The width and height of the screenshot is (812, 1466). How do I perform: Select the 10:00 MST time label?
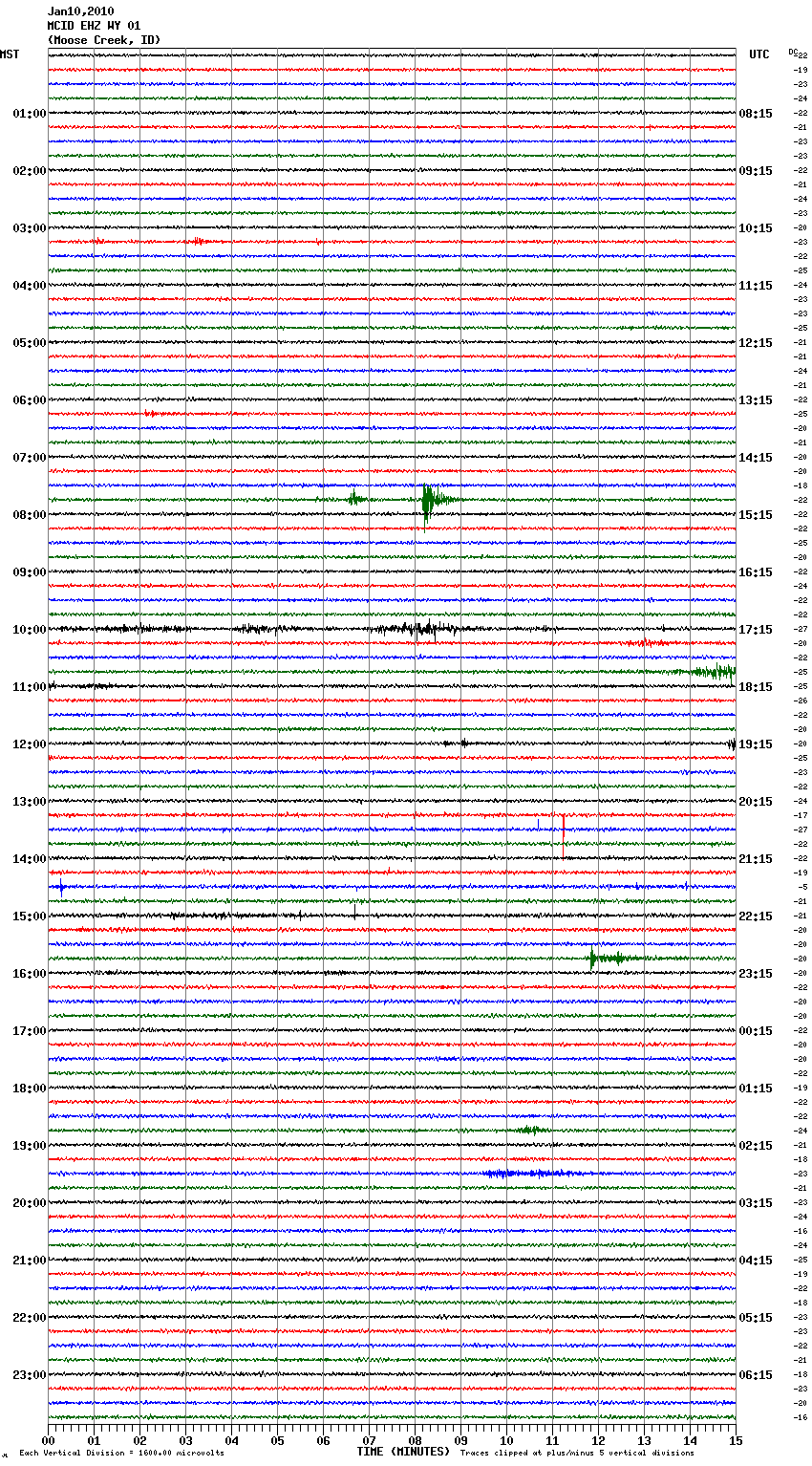tap(29, 630)
